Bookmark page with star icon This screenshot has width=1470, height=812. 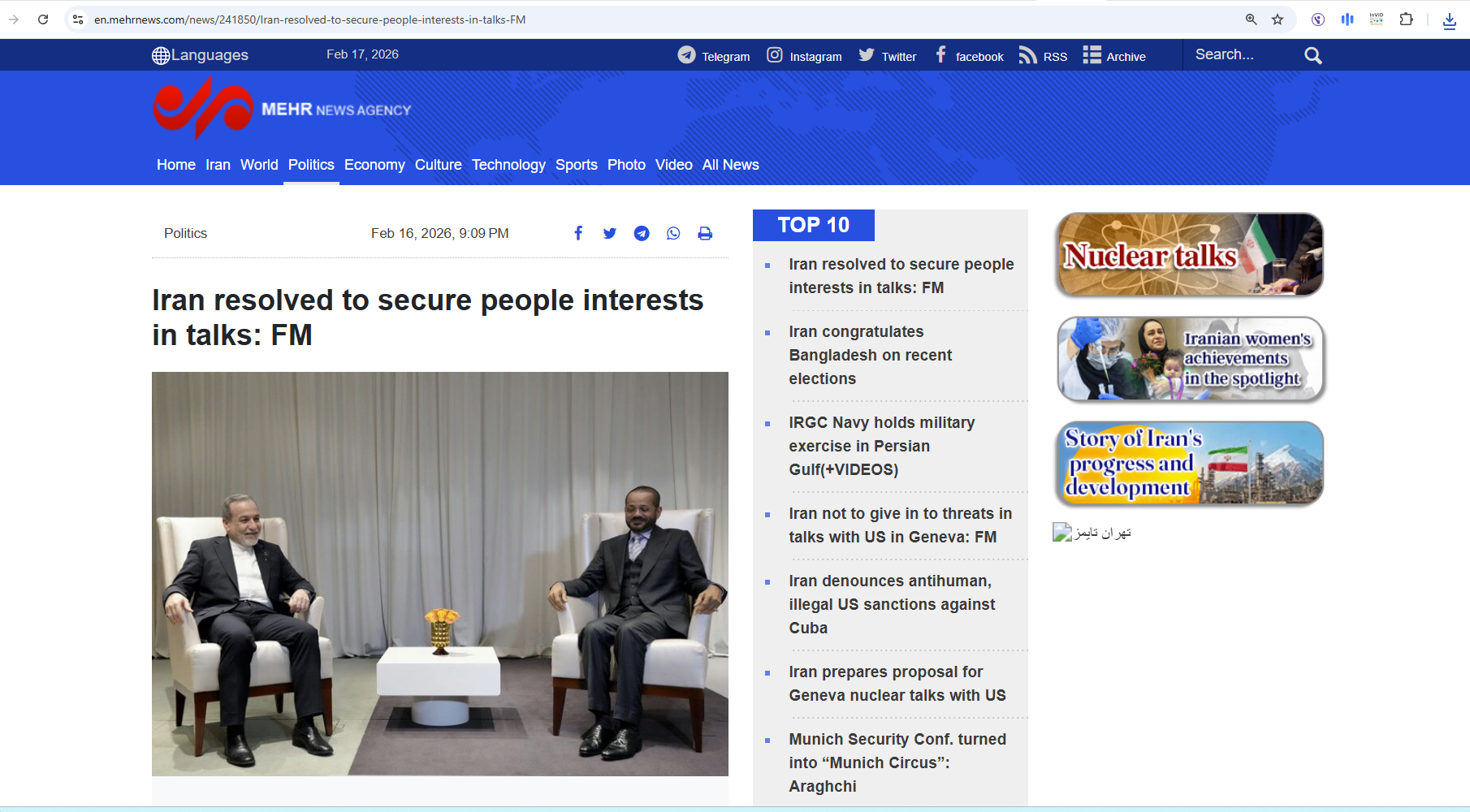pyautogui.click(x=1278, y=19)
